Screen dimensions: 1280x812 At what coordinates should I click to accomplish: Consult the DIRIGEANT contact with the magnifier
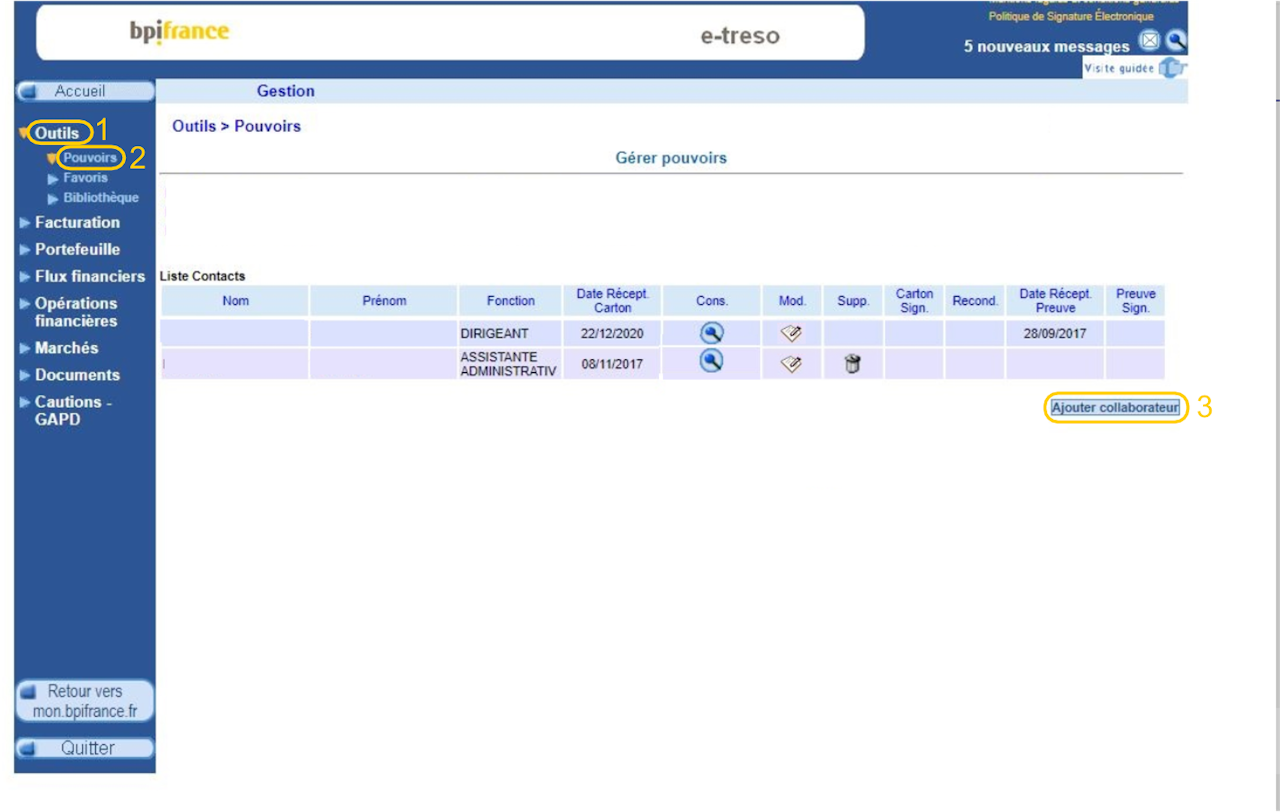[x=711, y=333]
